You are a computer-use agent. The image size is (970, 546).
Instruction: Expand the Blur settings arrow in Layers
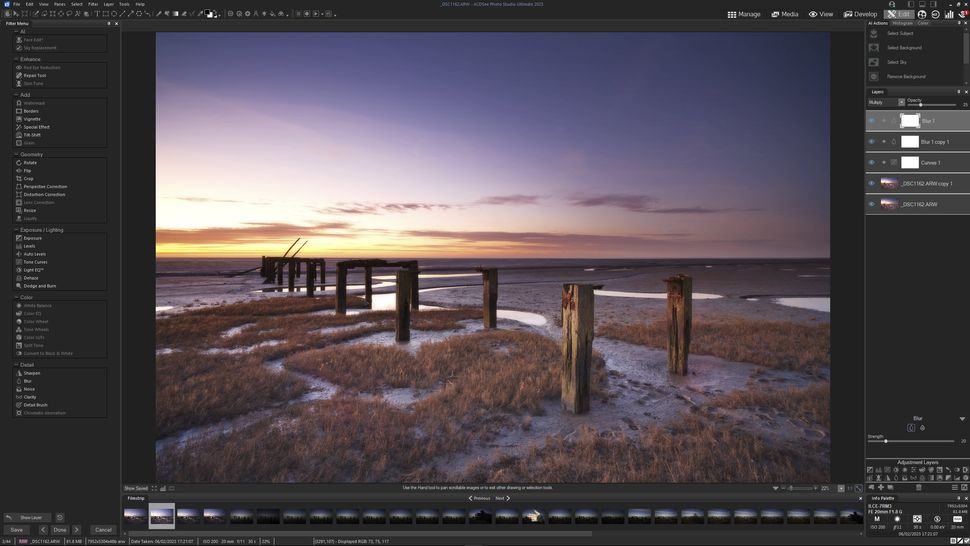tap(962, 419)
